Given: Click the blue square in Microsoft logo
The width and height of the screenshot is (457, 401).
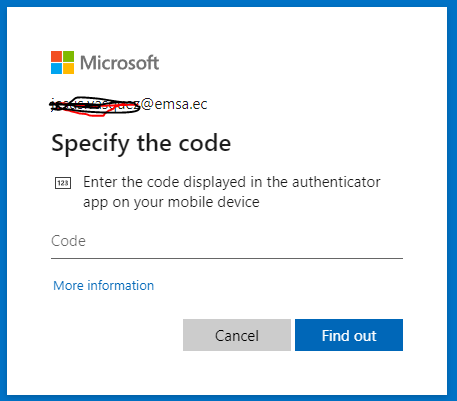Looking at the screenshot, I should tap(56, 68).
